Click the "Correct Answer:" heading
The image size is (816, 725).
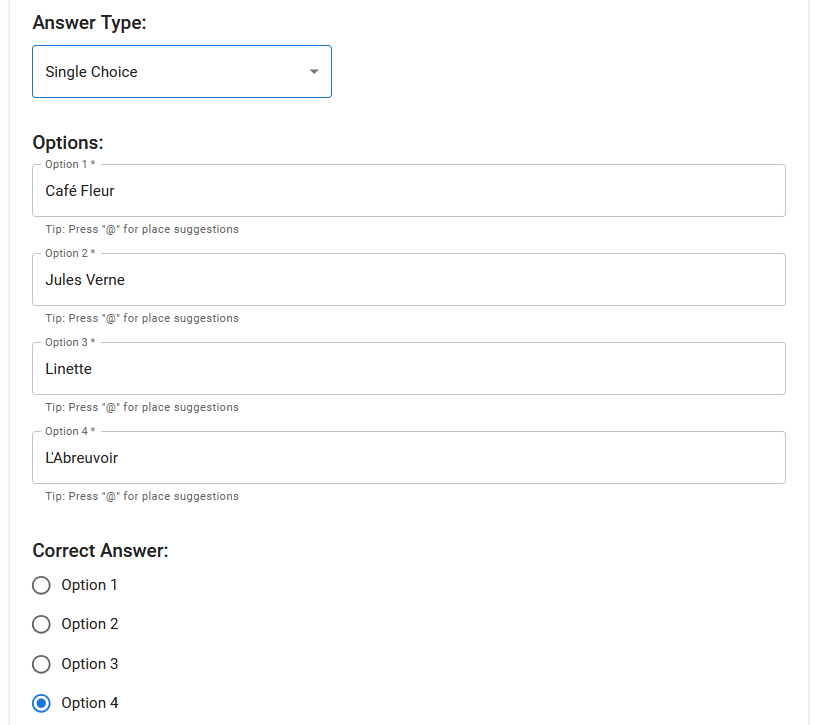point(100,551)
